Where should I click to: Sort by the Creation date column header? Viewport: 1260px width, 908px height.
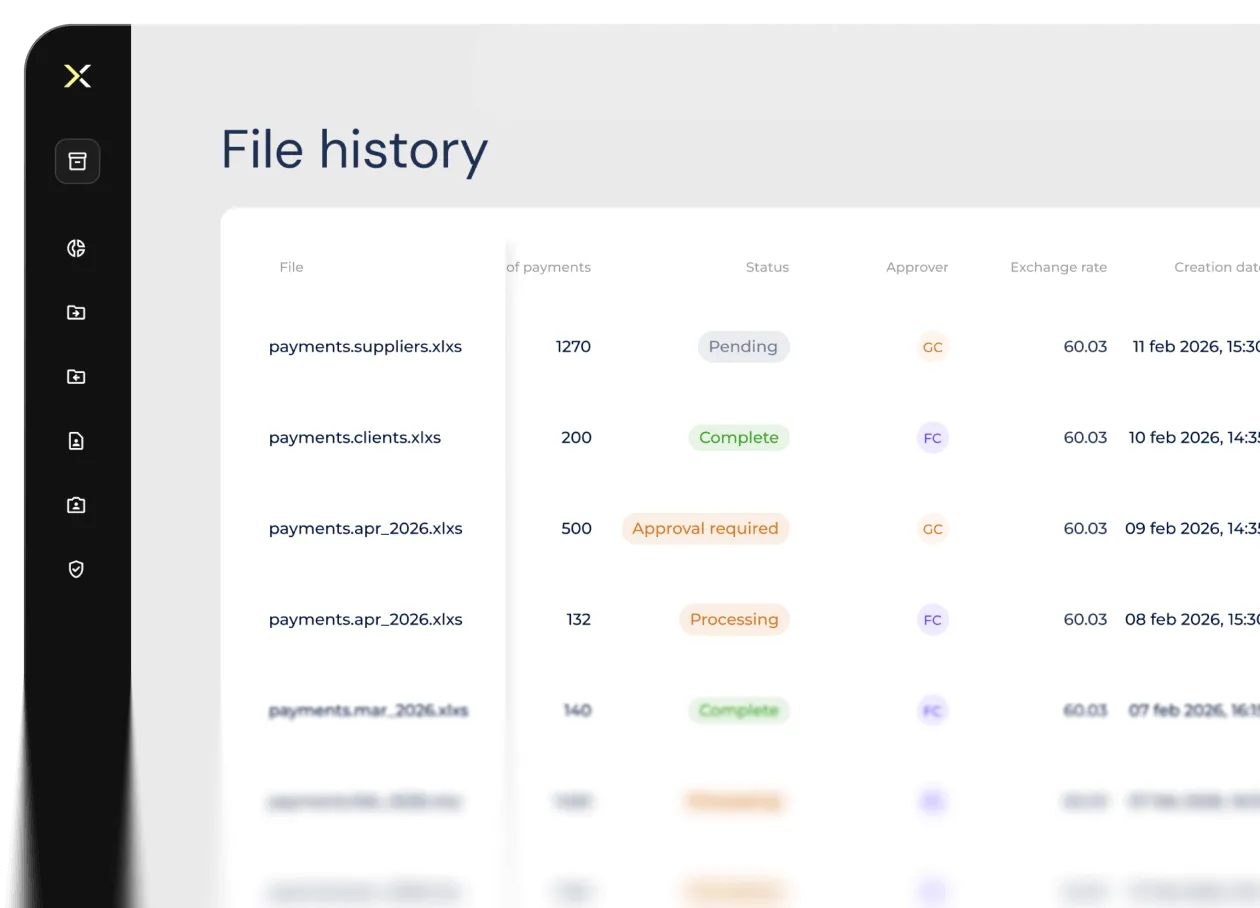click(1217, 267)
